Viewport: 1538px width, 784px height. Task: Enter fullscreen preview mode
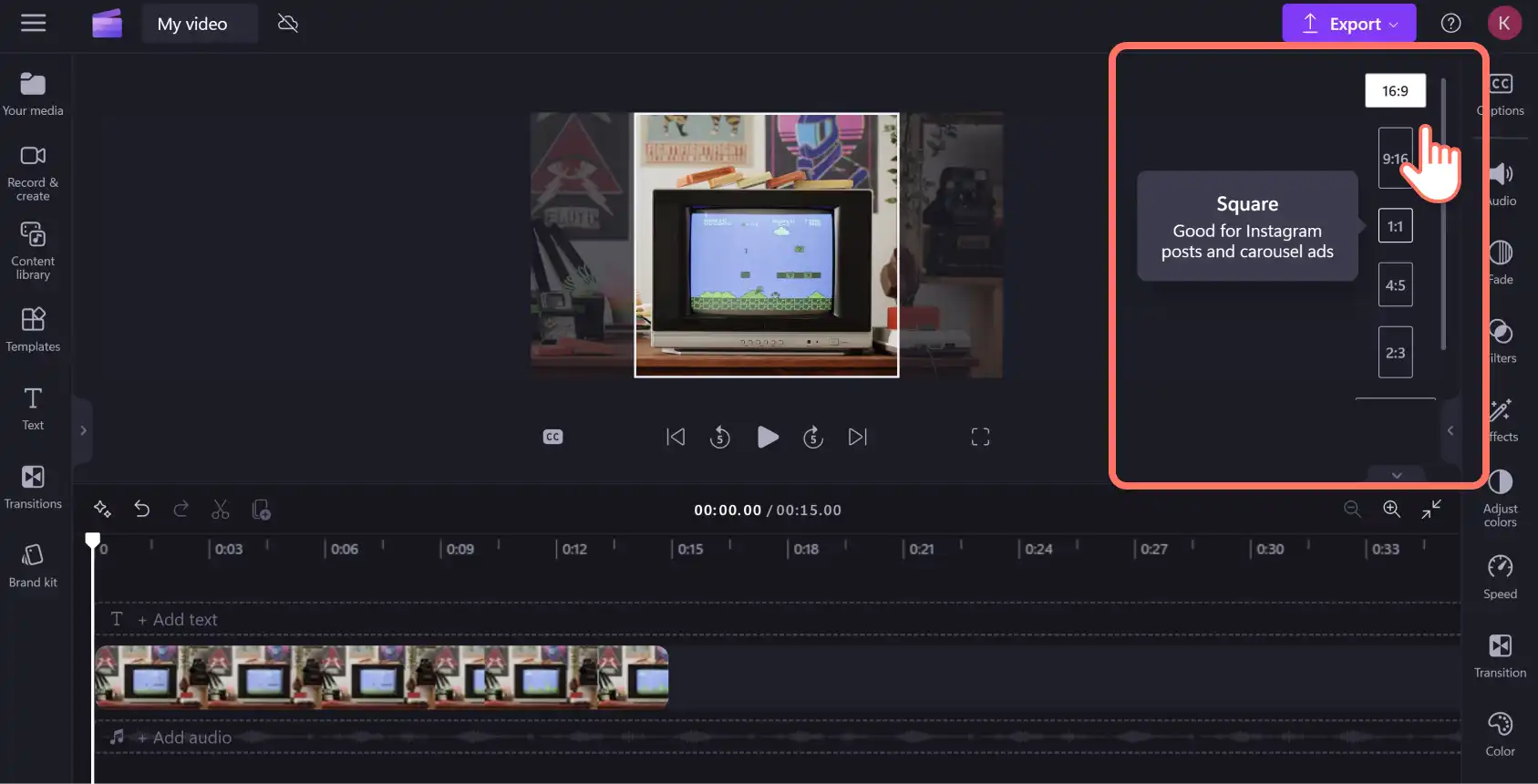point(980,437)
